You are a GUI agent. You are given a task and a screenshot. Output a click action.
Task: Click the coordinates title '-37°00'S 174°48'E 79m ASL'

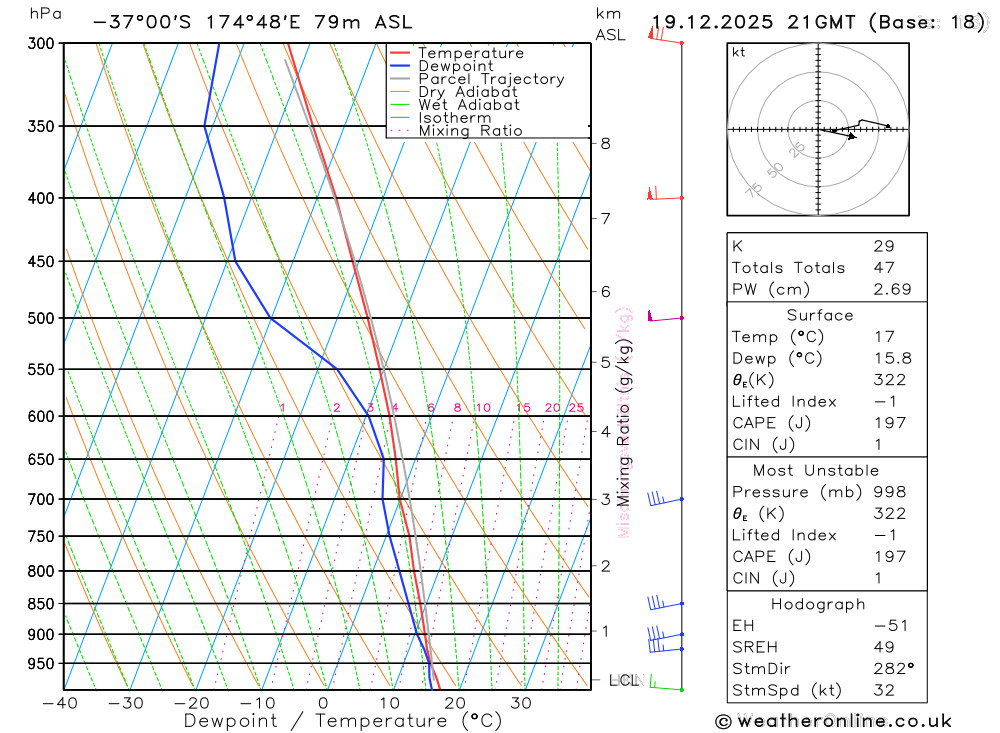click(253, 22)
